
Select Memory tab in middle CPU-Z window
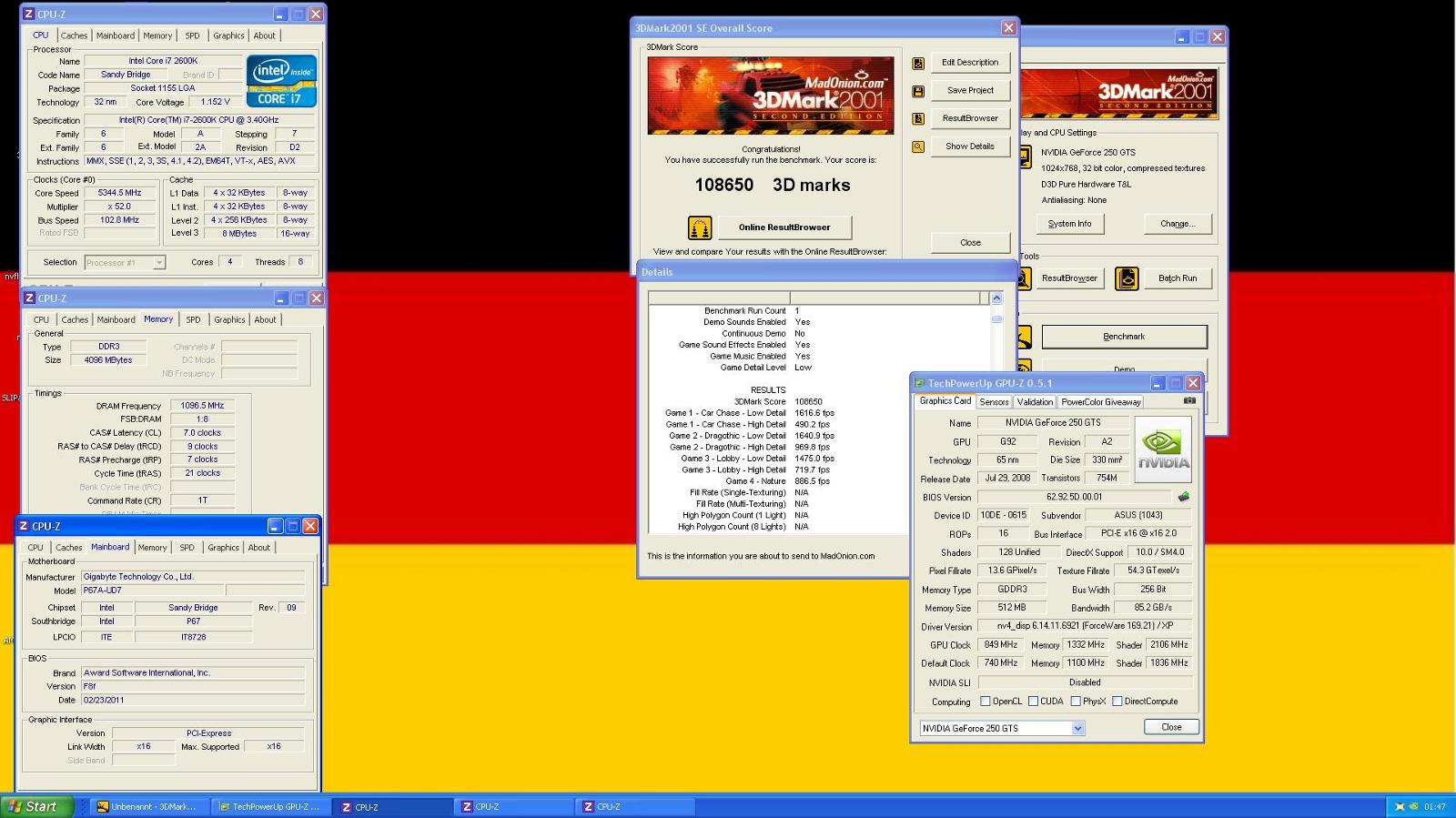[158, 319]
